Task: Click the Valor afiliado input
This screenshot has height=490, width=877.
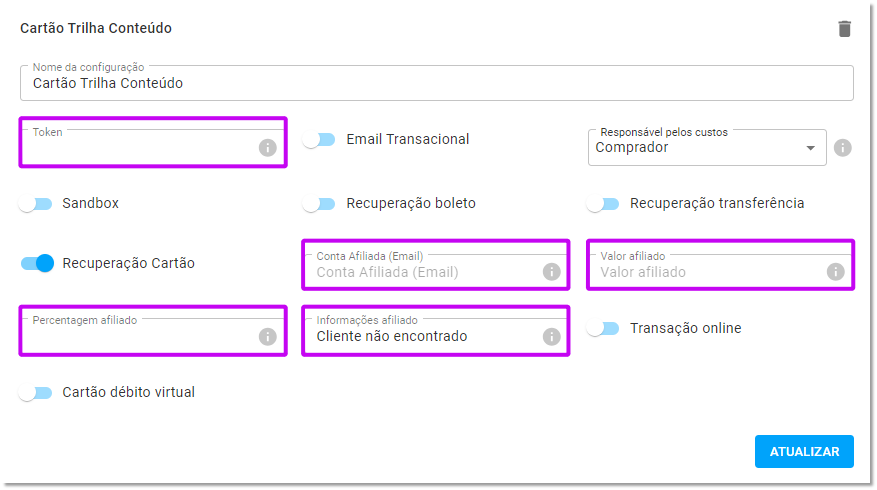Action: tap(710, 272)
